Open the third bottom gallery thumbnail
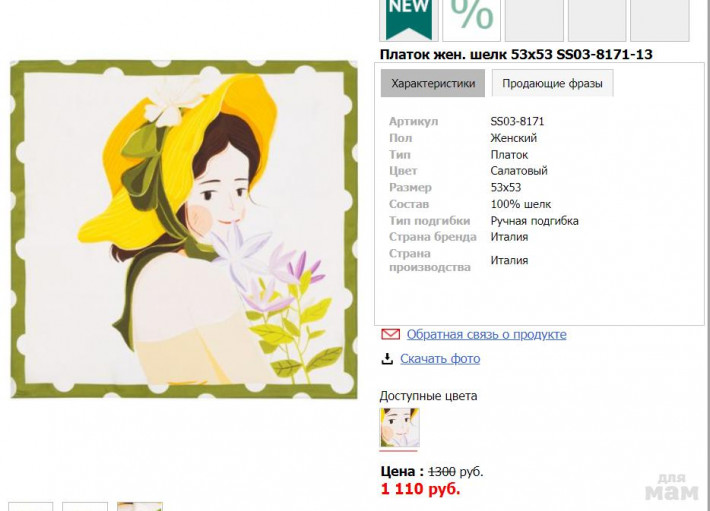This screenshot has width=710, height=511. point(140,506)
